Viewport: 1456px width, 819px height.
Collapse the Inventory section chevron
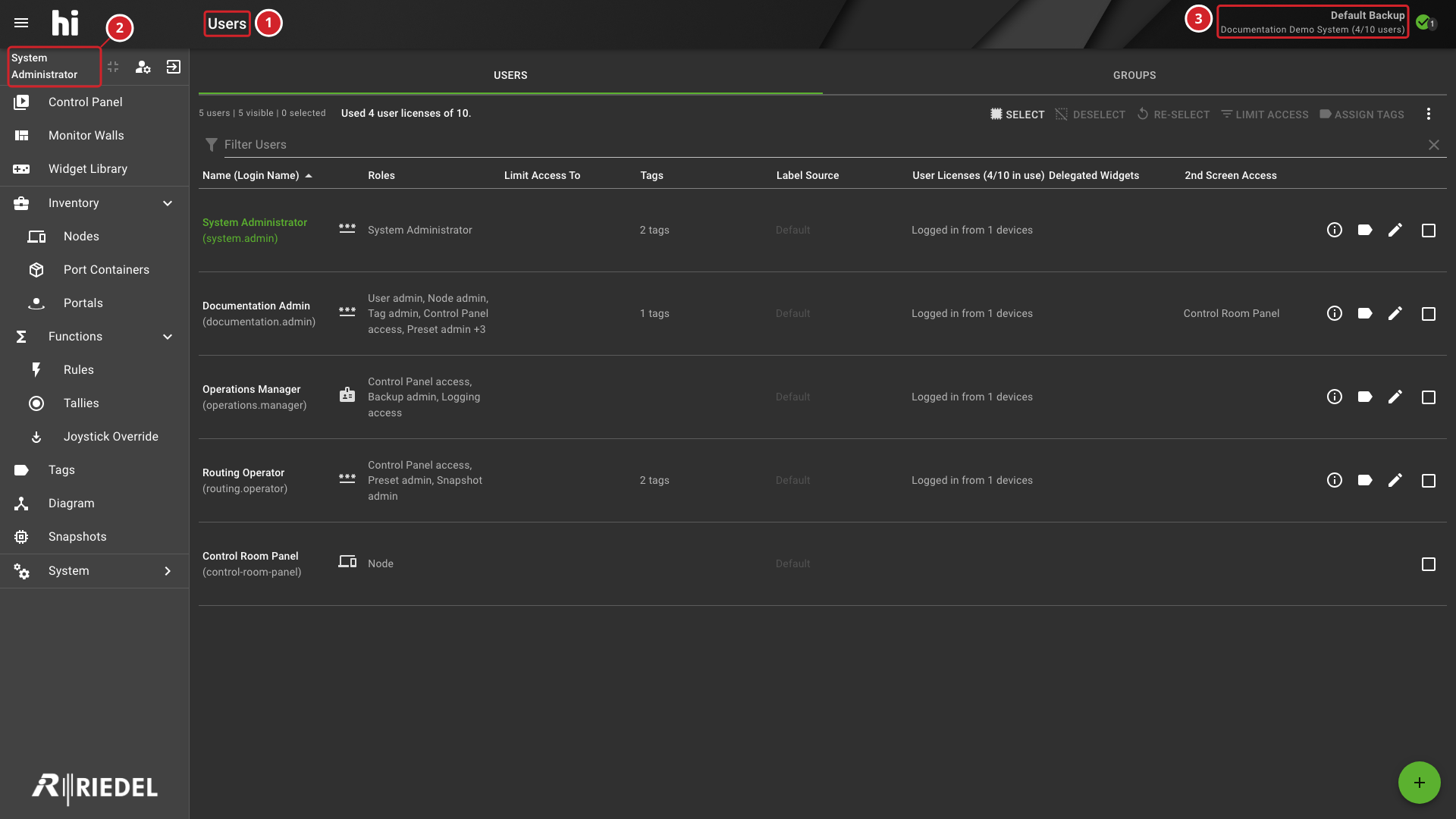tap(168, 203)
